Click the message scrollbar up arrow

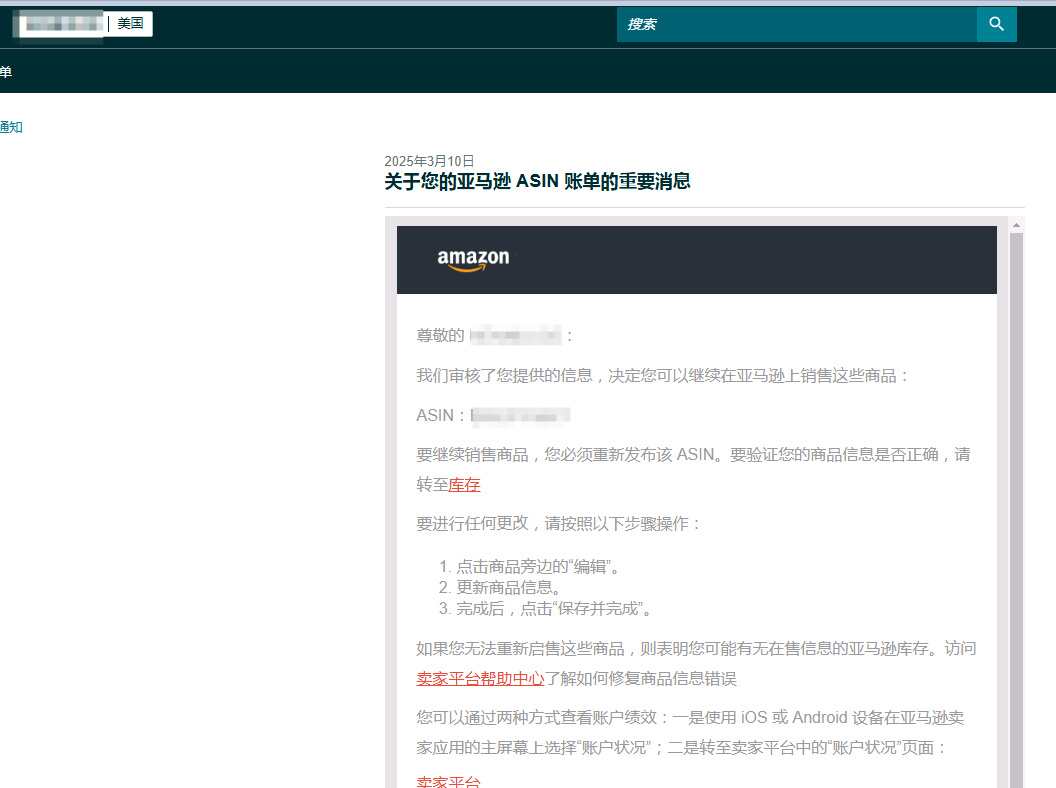1016,225
